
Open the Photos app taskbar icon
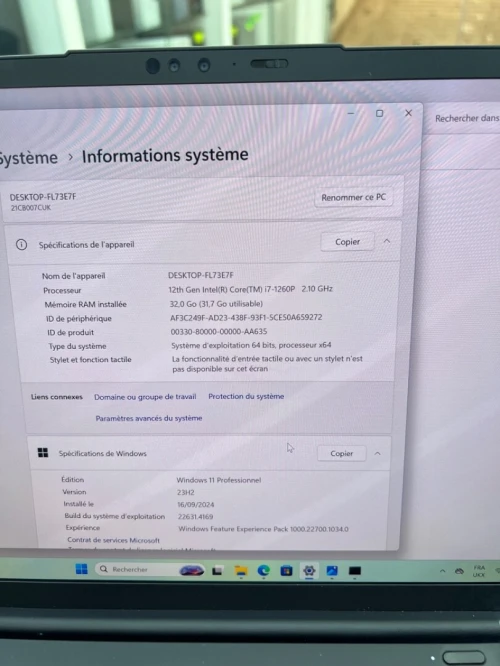click(332, 571)
